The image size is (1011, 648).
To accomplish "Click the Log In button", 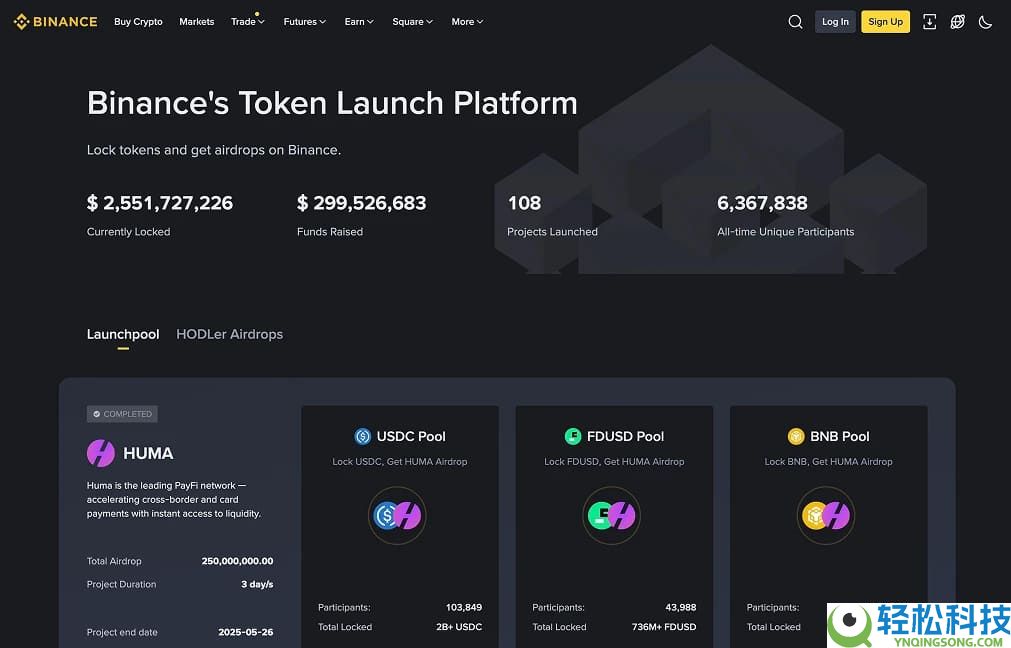I will pos(835,22).
